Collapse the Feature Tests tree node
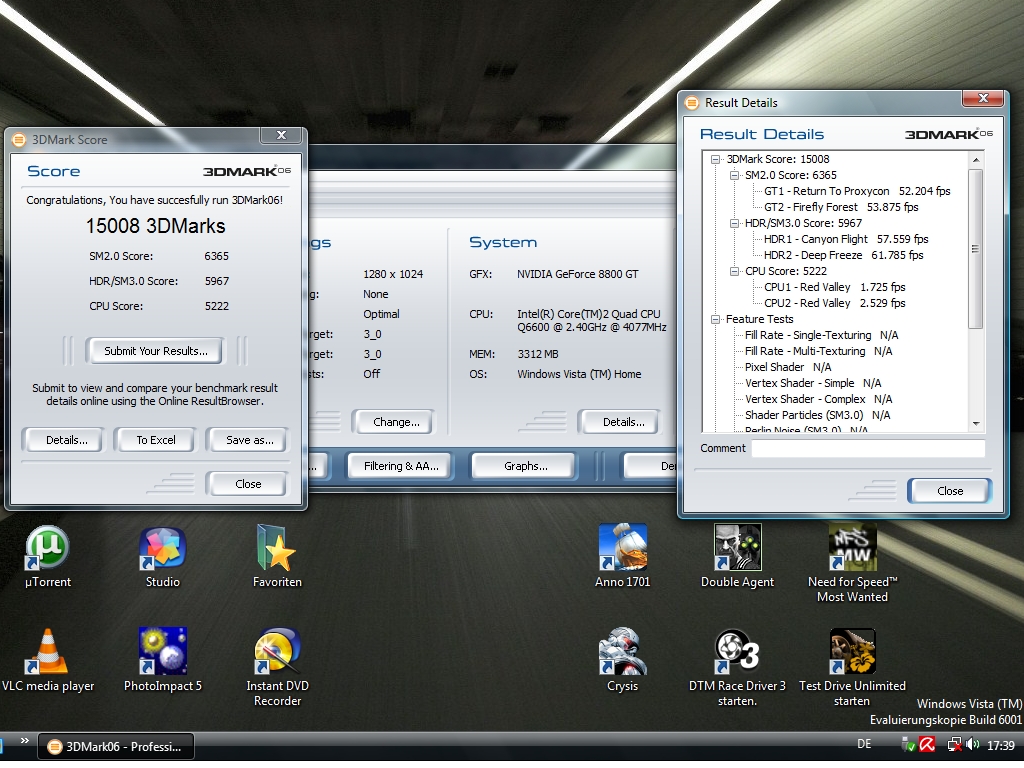Viewport: 1024px width, 768px height. click(x=716, y=319)
